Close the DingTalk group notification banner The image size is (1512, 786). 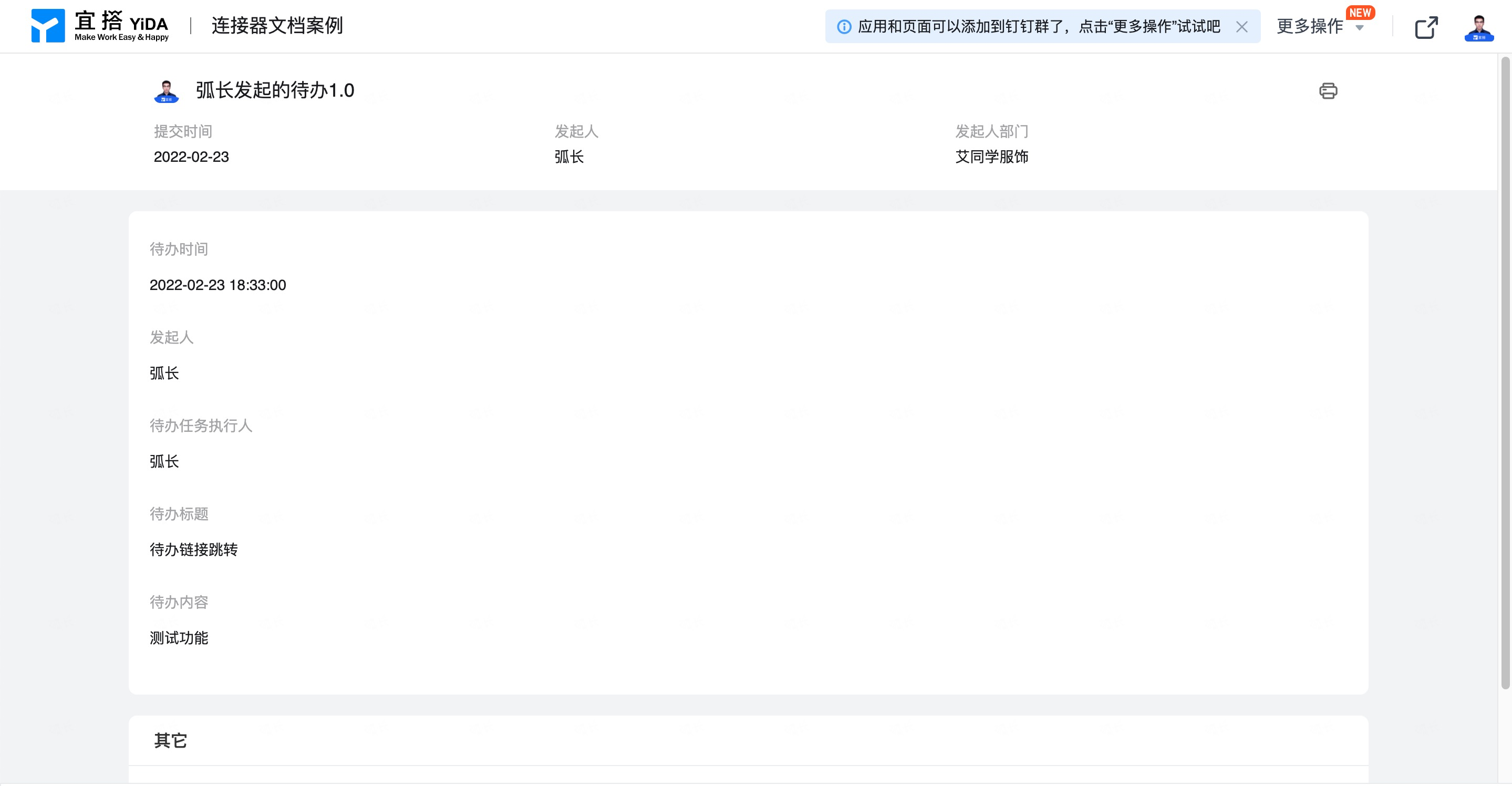(1241, 27)
